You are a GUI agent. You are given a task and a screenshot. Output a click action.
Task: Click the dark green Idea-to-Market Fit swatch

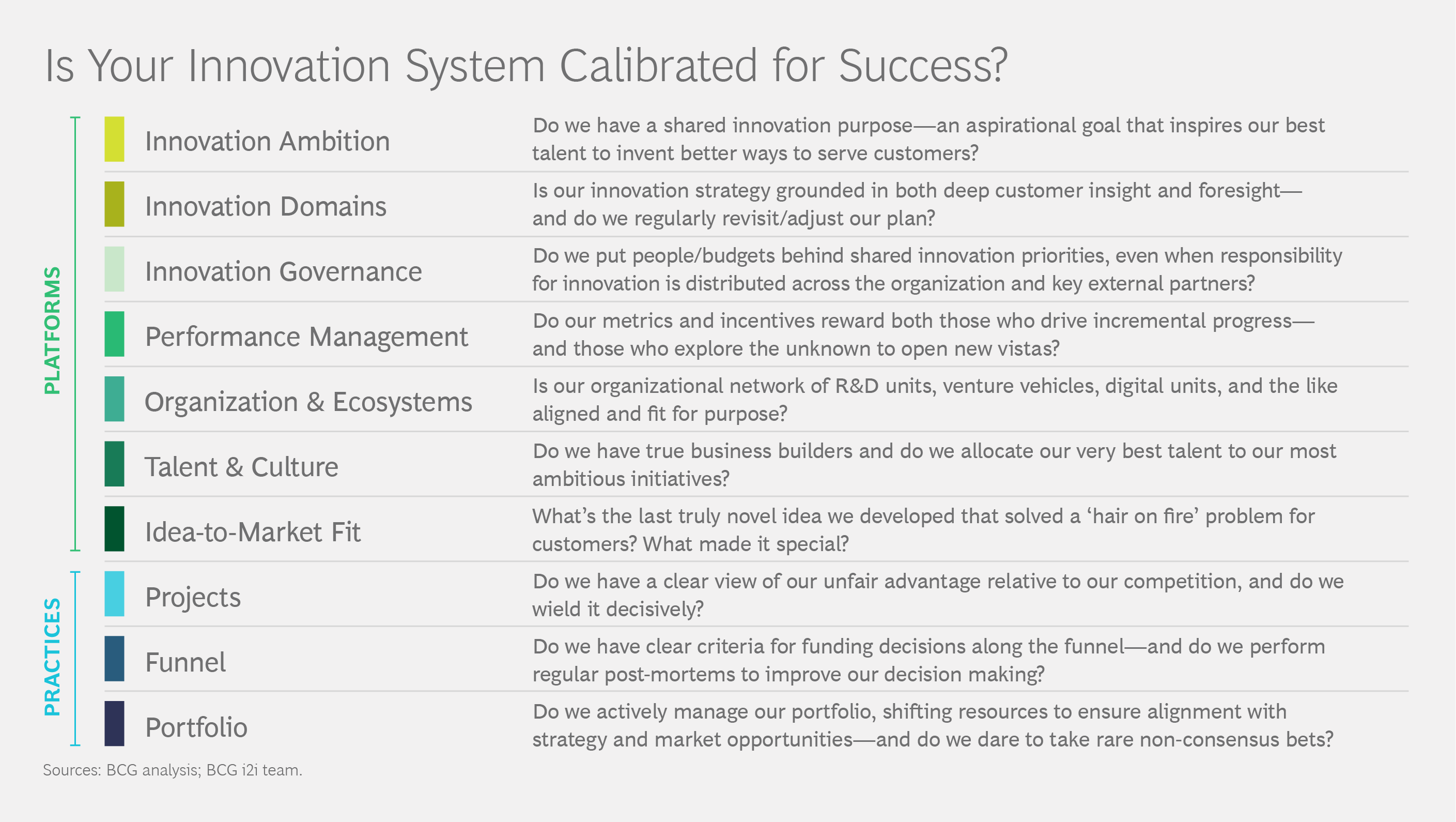pyautogui.click(x=114, y=529)
